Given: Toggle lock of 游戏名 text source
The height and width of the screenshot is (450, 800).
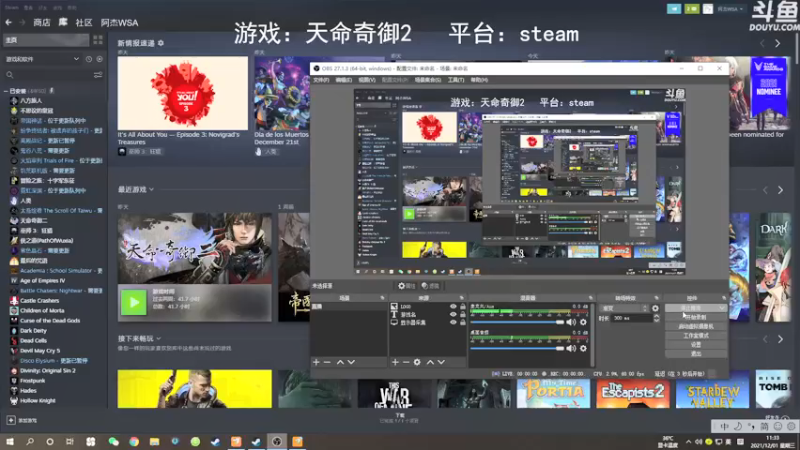Looking at the screenshot, I should 463,315.
